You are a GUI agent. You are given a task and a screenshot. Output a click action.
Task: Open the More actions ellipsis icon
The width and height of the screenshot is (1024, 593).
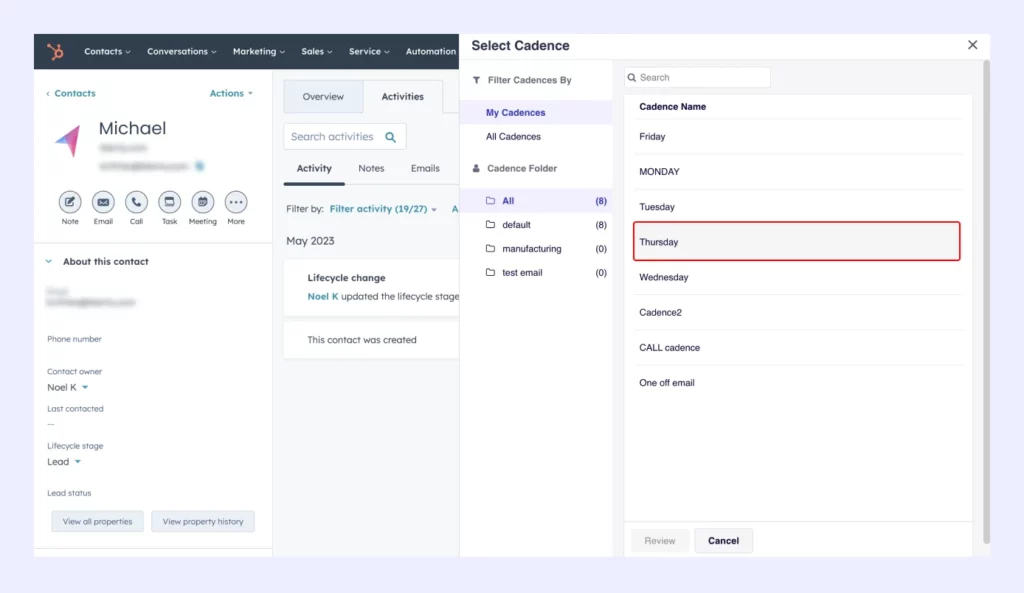(235, 202)
